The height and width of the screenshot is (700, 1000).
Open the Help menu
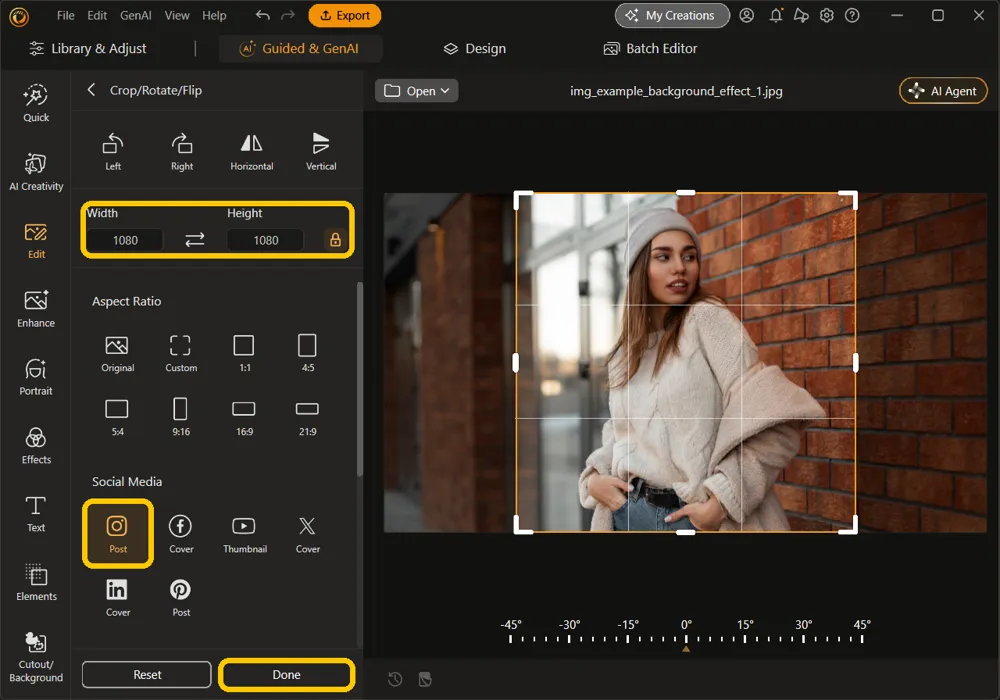tap(214, 15)
